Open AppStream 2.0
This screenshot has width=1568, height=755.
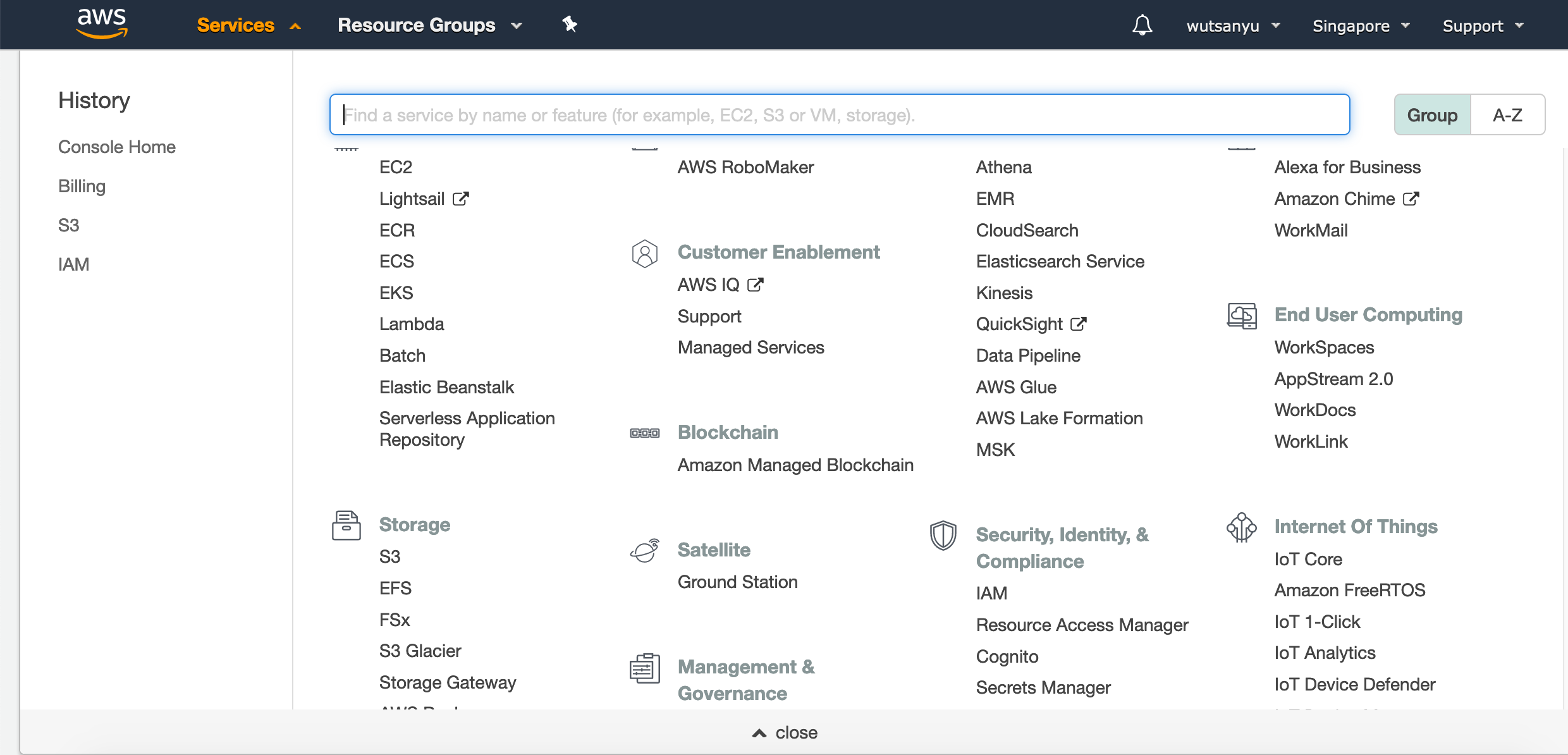(x=1334, y=379)
